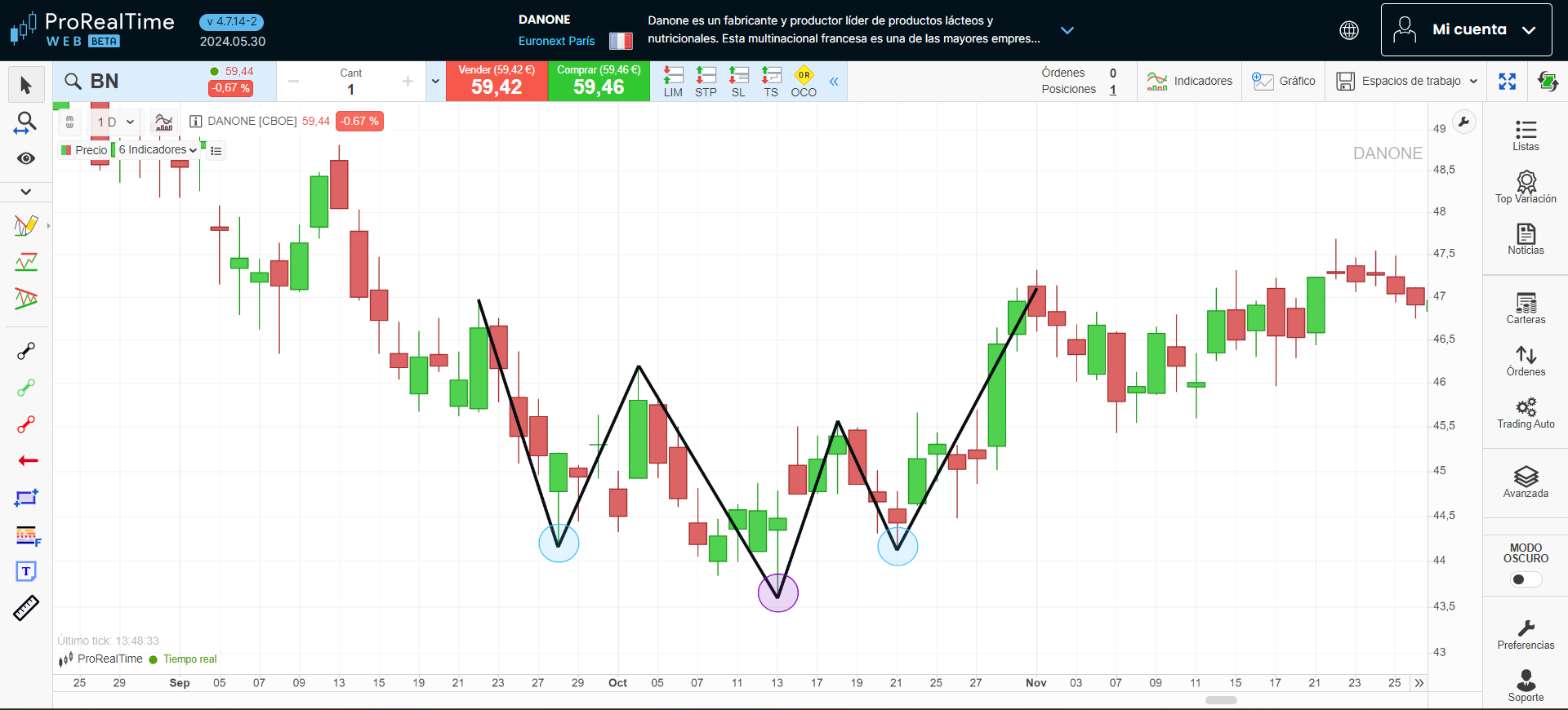The image size is (1568, 710).
Task: Choose the red arrow drawing tool
Action: tap(27, 461)
